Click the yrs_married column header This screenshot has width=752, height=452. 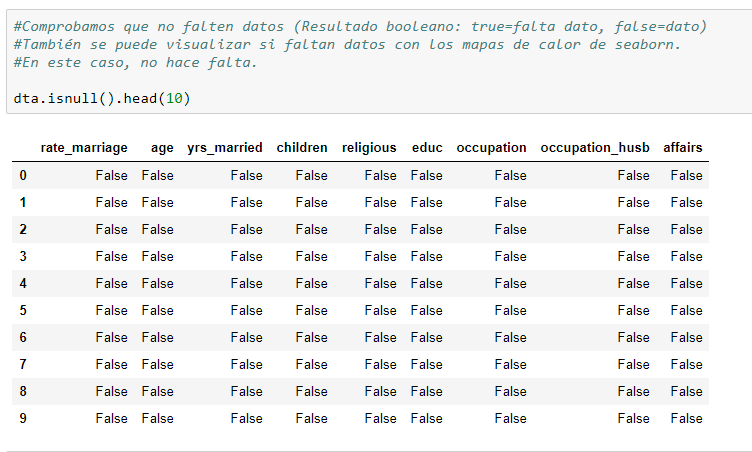click(x=225, y=148)
